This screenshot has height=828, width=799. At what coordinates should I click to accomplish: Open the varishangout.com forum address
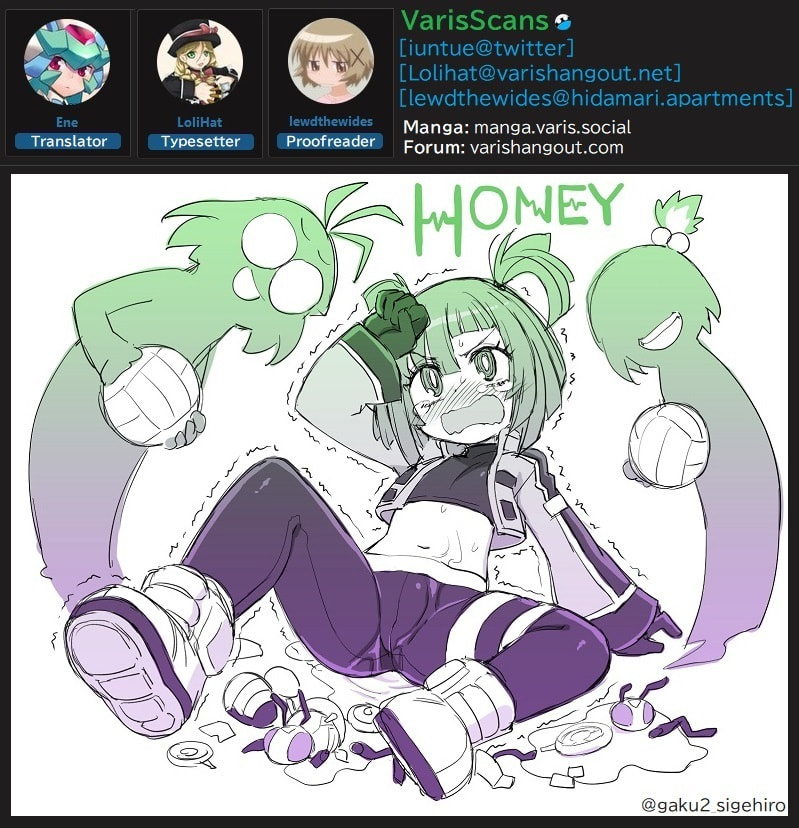pyautogui.click(x=547, y=147)
